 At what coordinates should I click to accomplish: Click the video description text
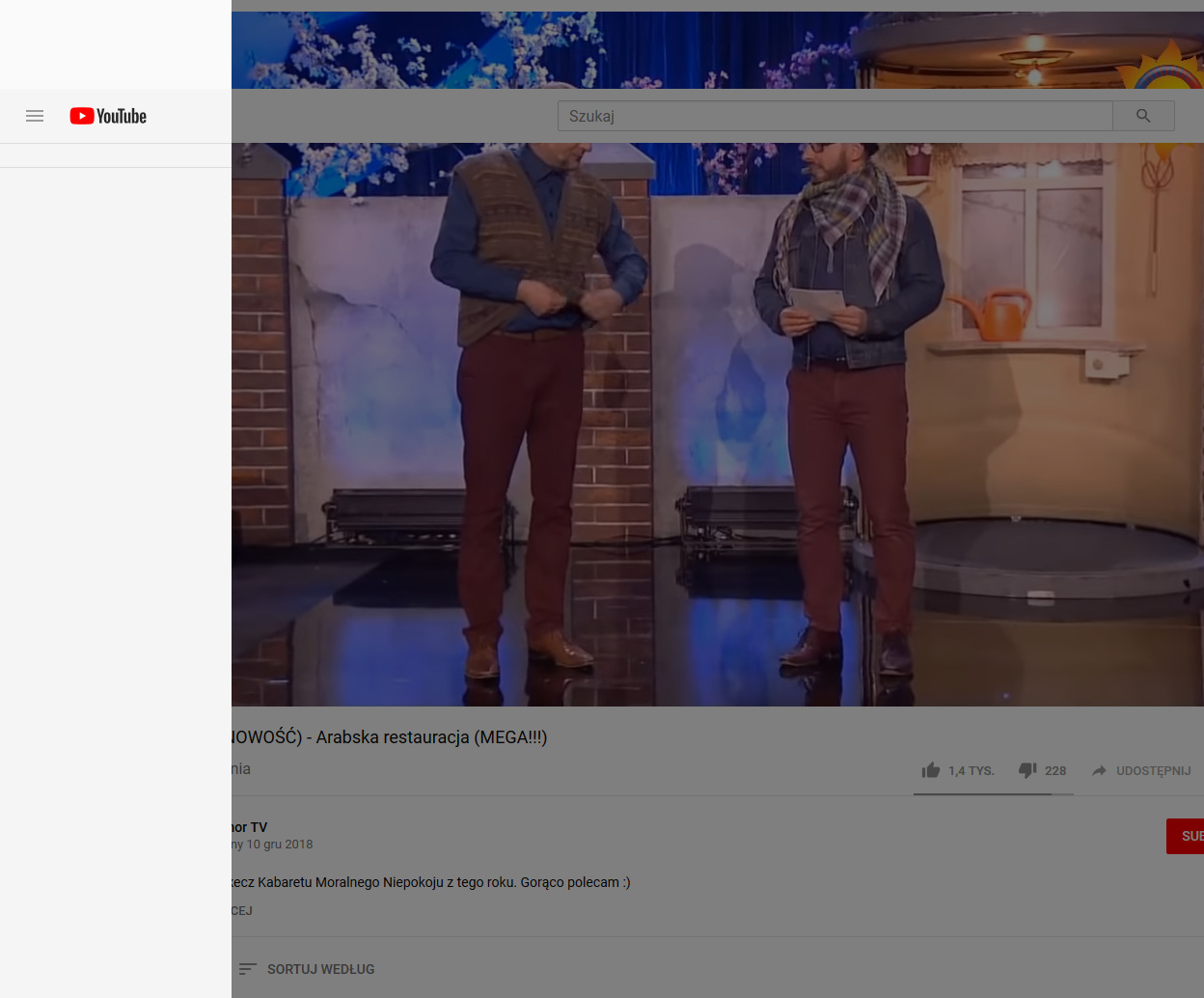pyautogui.click(x=431, y=882)
